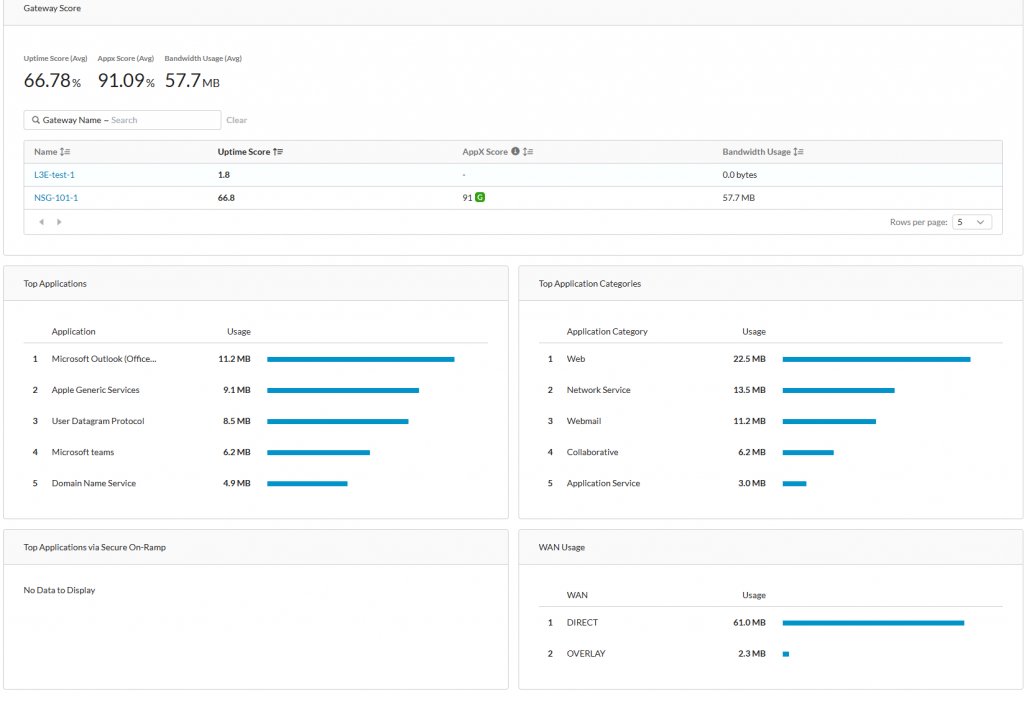Viewport: 1024px width, 702px height.
Task: Click the WAN Usage panel title
Action: click(x=562, y=547)
